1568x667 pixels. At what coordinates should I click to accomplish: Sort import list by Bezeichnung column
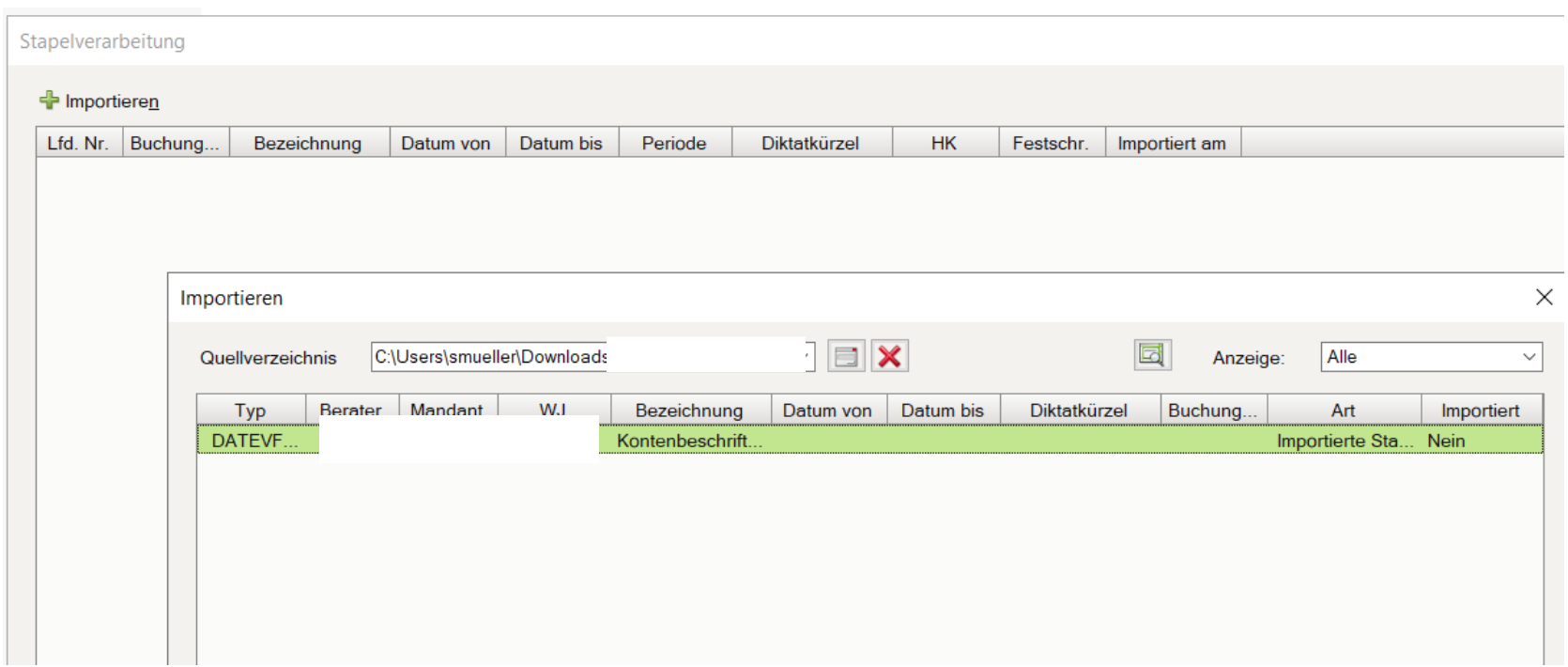click(x=689, y=411)
